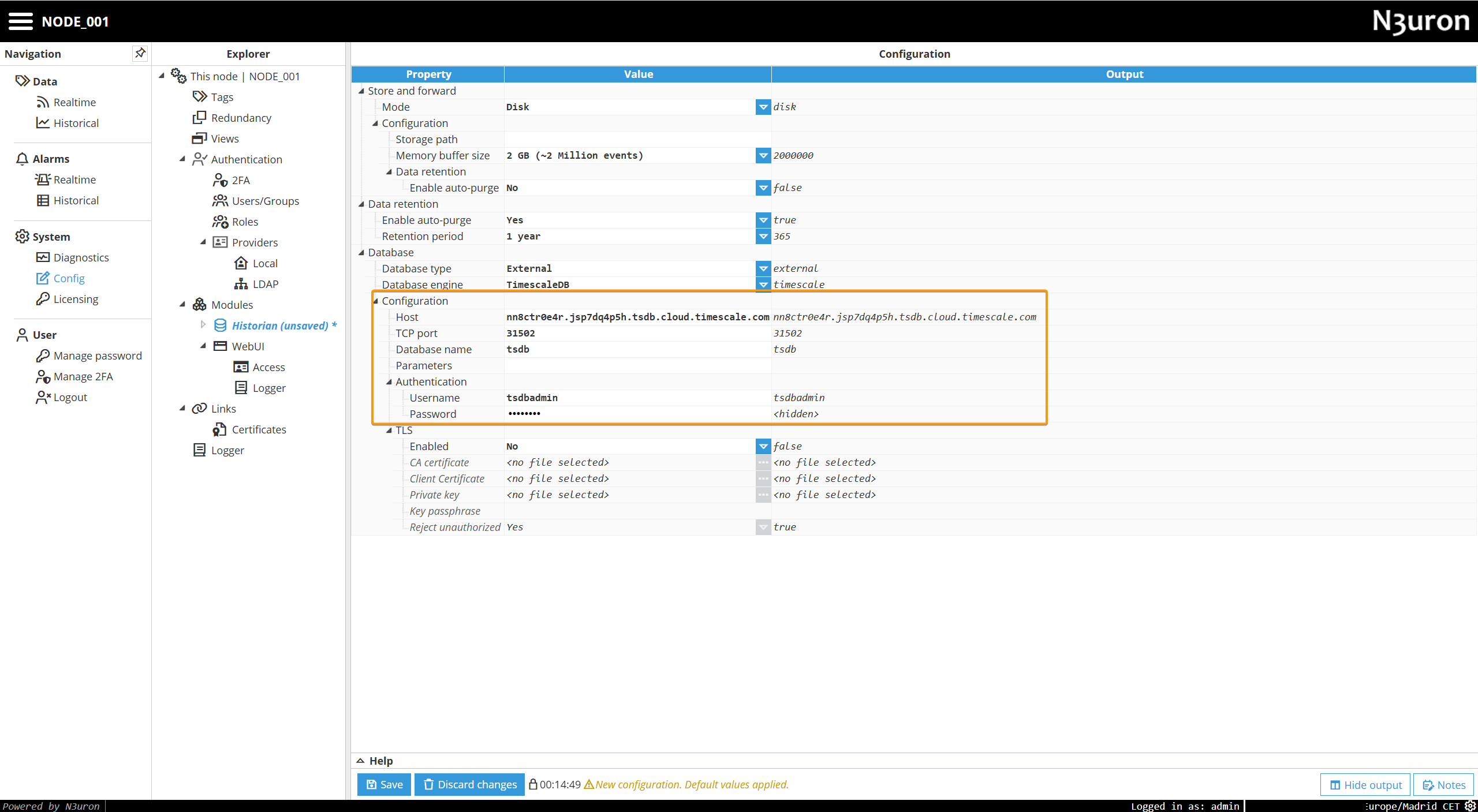This screenshot has height=812, width=1478.
Task: Click the Historian database module icon
Action: point(220,325)
